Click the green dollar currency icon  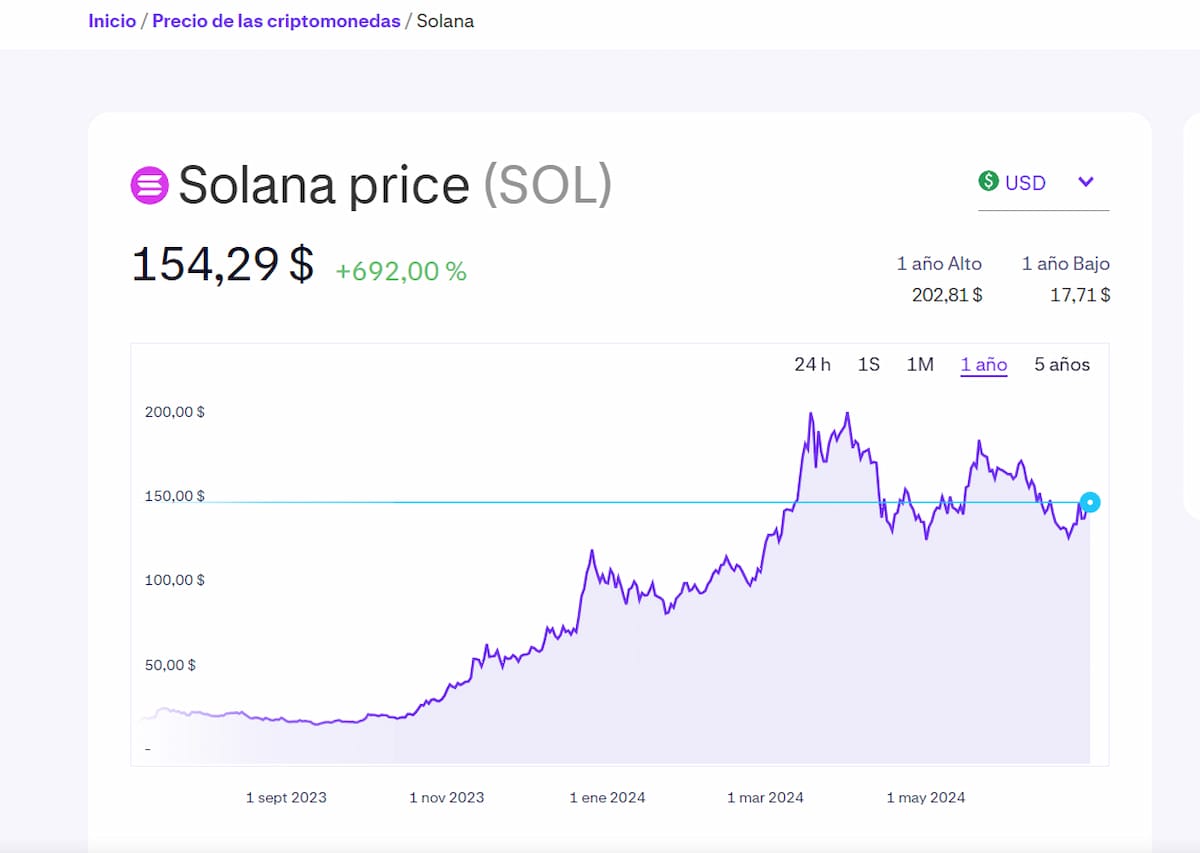coord(987,181)
